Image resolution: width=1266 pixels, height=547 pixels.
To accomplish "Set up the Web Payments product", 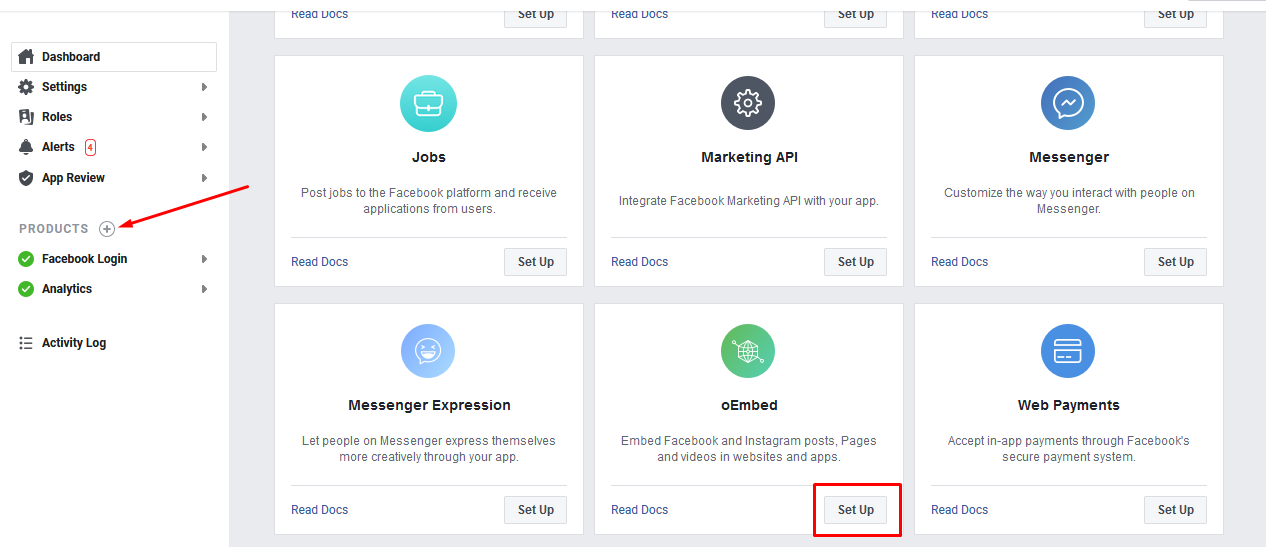I will tap(1176, 510).
